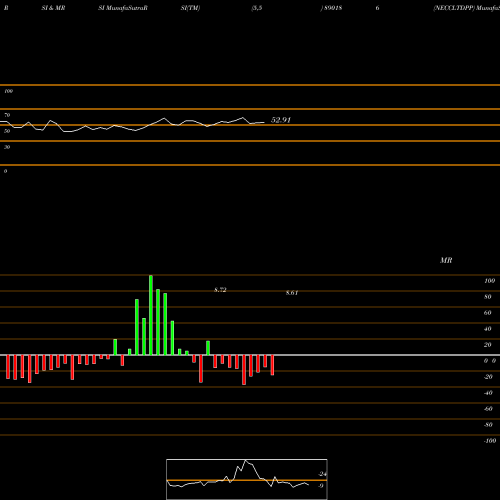Click the "-24" label in the mini chart
The height and width of the screenshot is (500, 500).
322,474
